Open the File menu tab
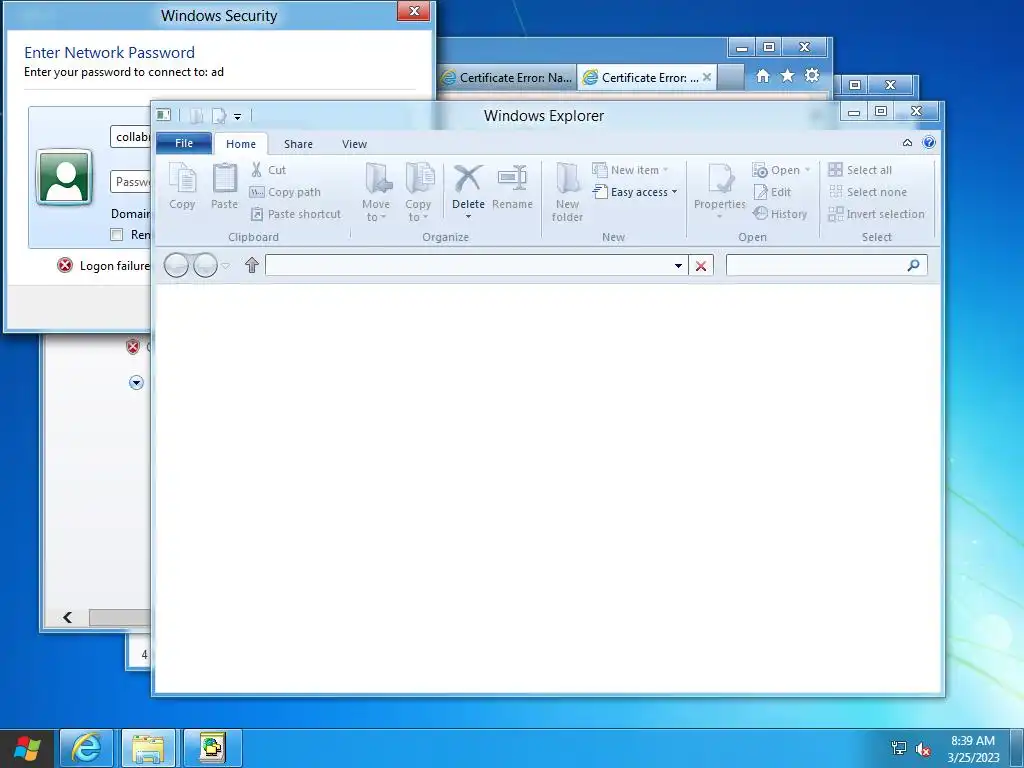Image resolution: width=1024 pixels, height=768 pixels. click(x=184, y=143)
